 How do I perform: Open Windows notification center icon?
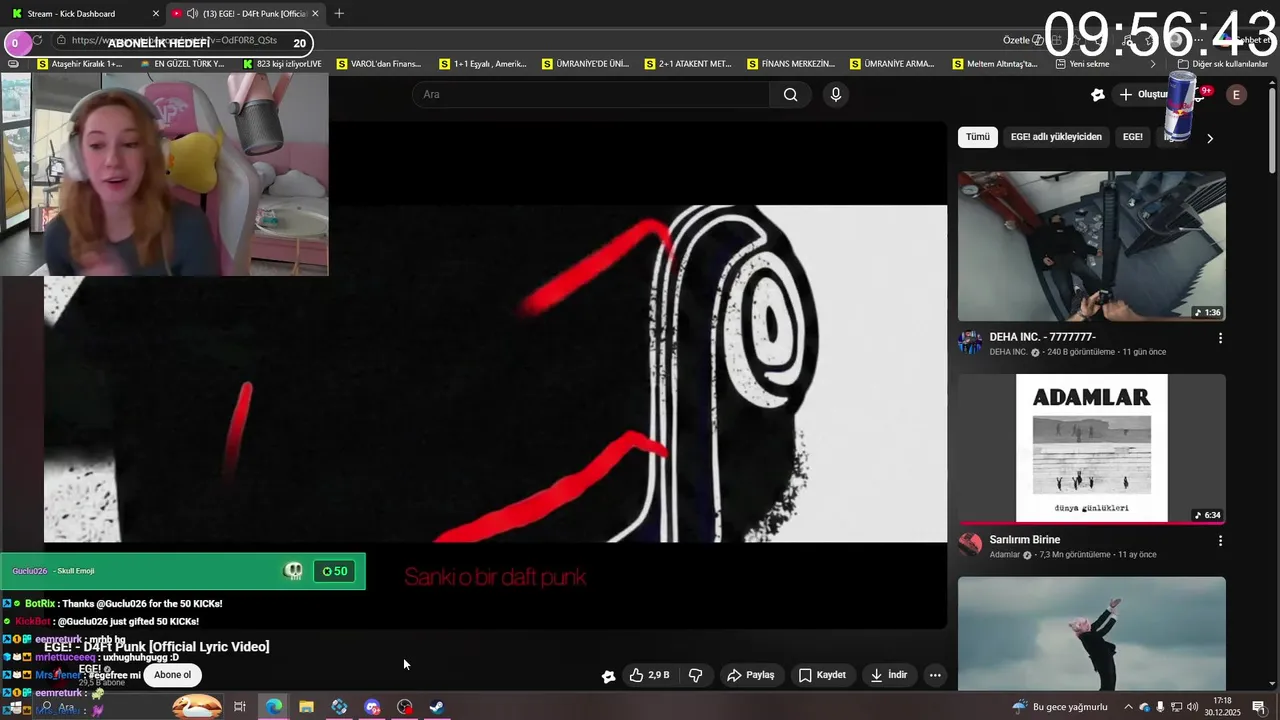[1259, 707]
